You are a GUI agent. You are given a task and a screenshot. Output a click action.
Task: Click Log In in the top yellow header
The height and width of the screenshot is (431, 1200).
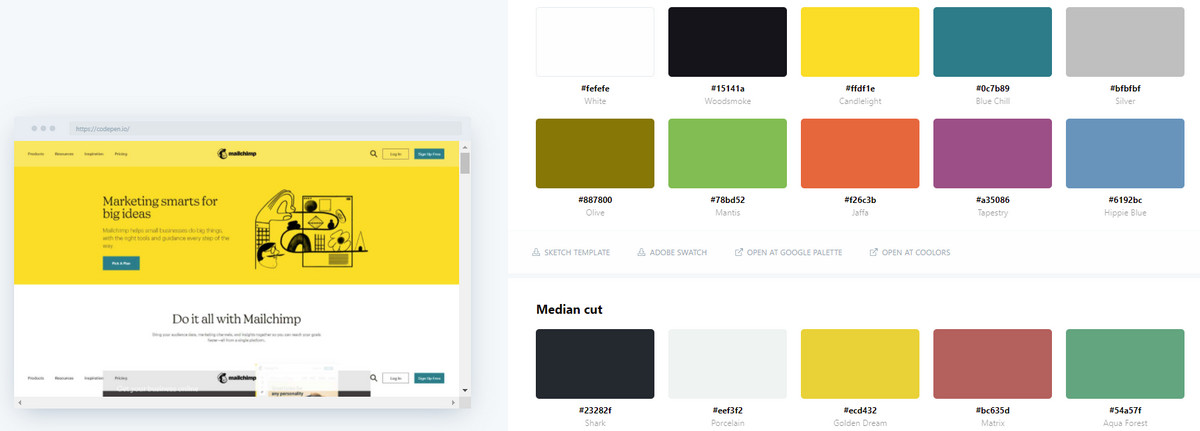[x=395, y=154]
